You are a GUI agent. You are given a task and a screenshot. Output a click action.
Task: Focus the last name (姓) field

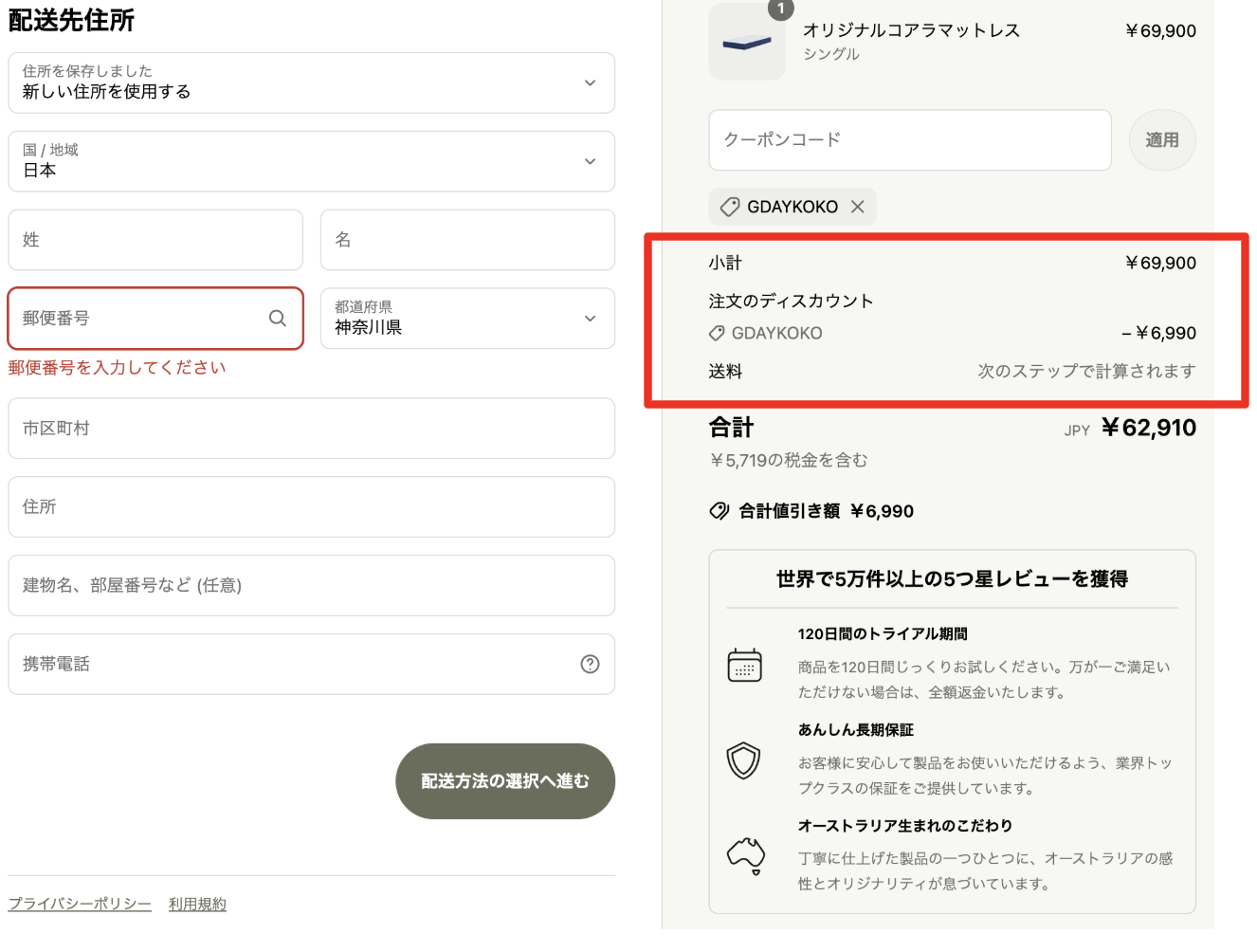(155, 240)
